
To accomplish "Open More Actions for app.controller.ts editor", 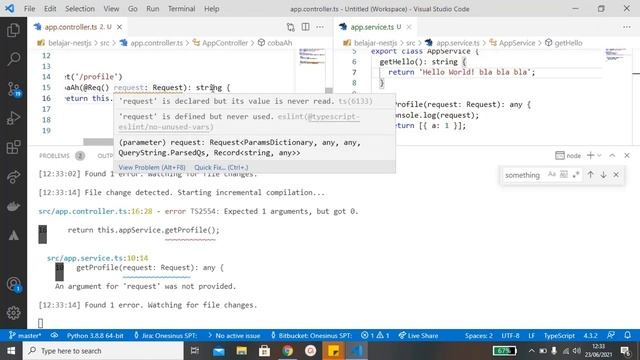I will pos(320,27).
